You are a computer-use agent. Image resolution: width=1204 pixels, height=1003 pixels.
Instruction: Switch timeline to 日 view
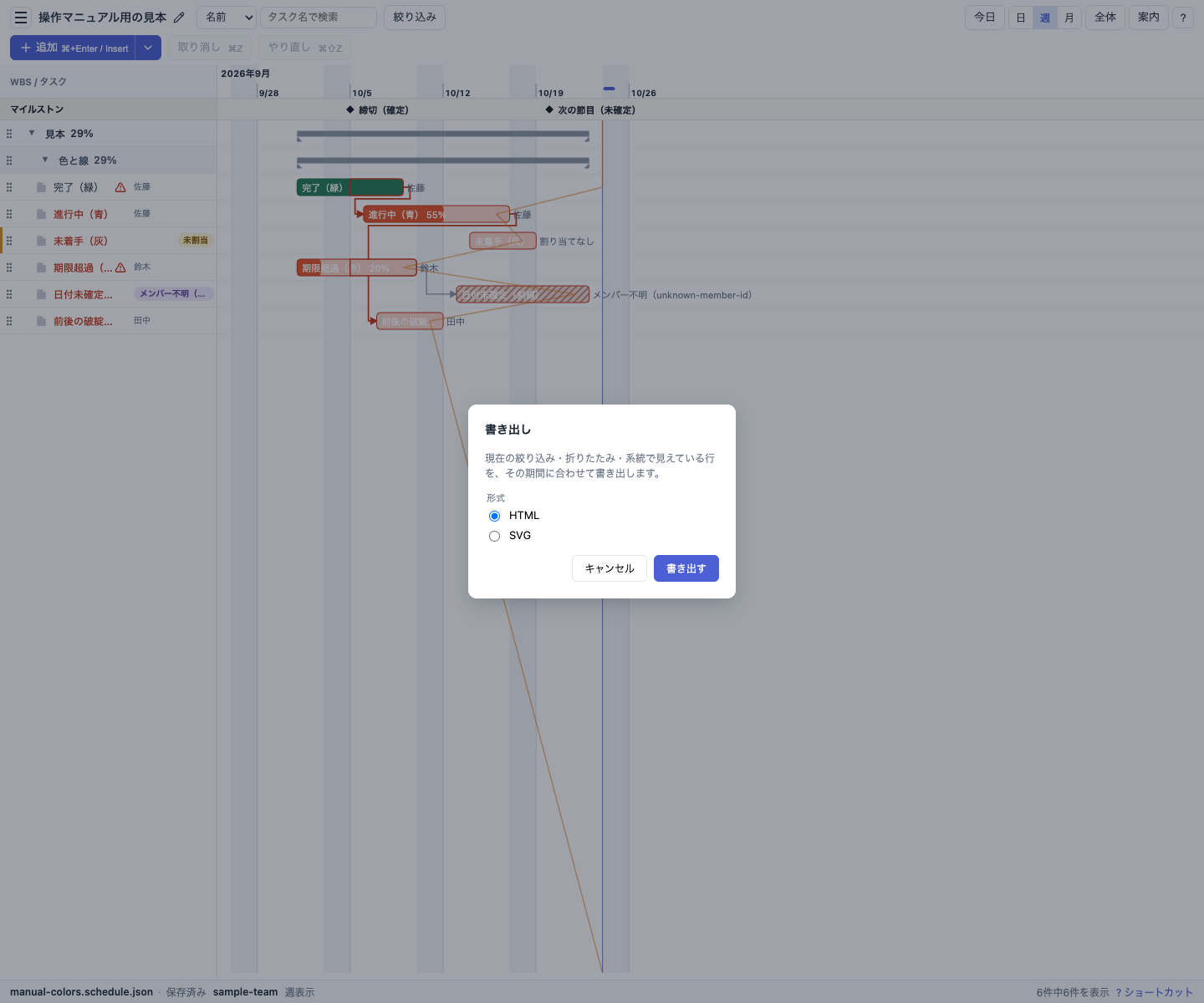pos(1021,18)
